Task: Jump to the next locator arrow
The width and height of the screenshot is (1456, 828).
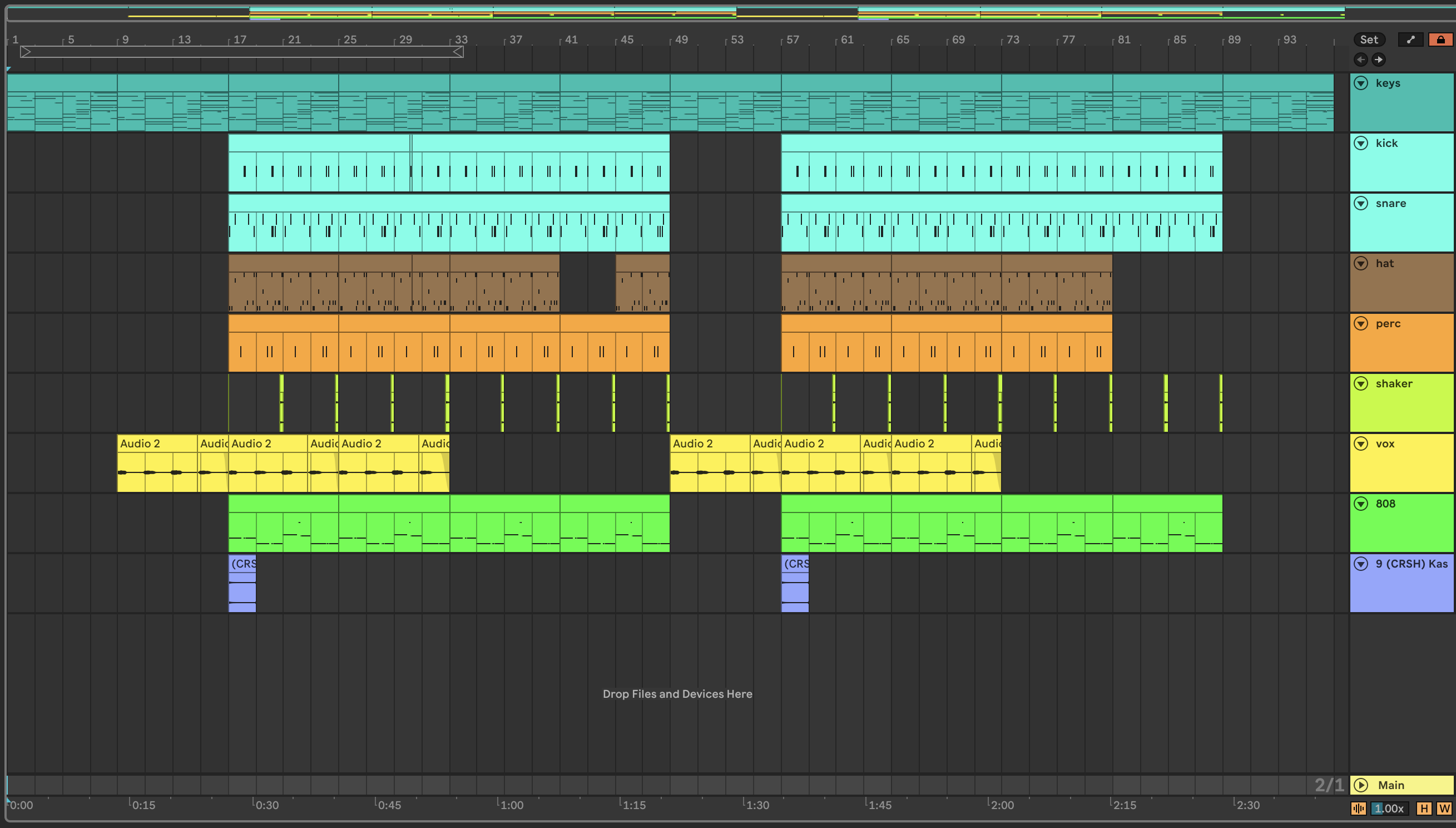Action: click(x=1379, y=60)
